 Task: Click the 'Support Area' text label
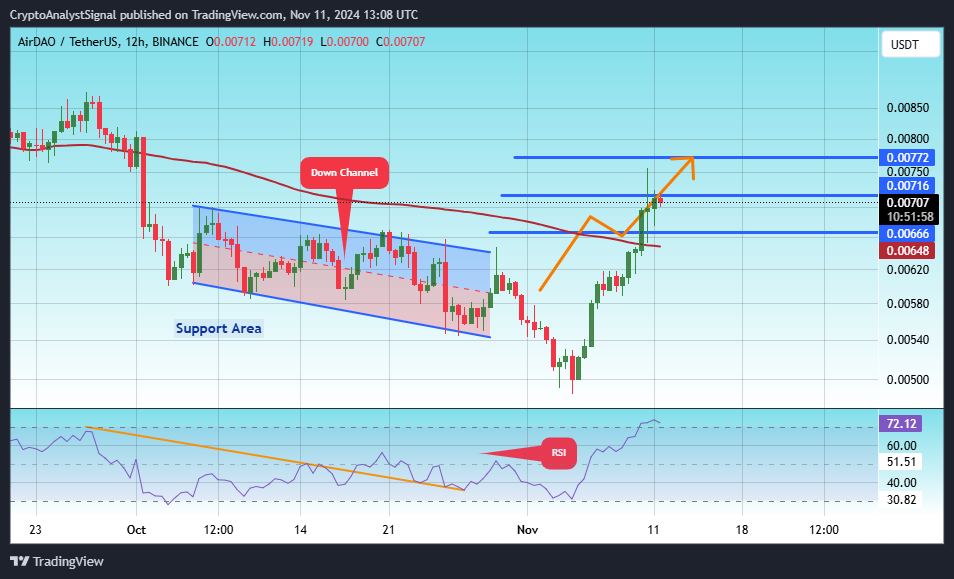coord(218,328)
